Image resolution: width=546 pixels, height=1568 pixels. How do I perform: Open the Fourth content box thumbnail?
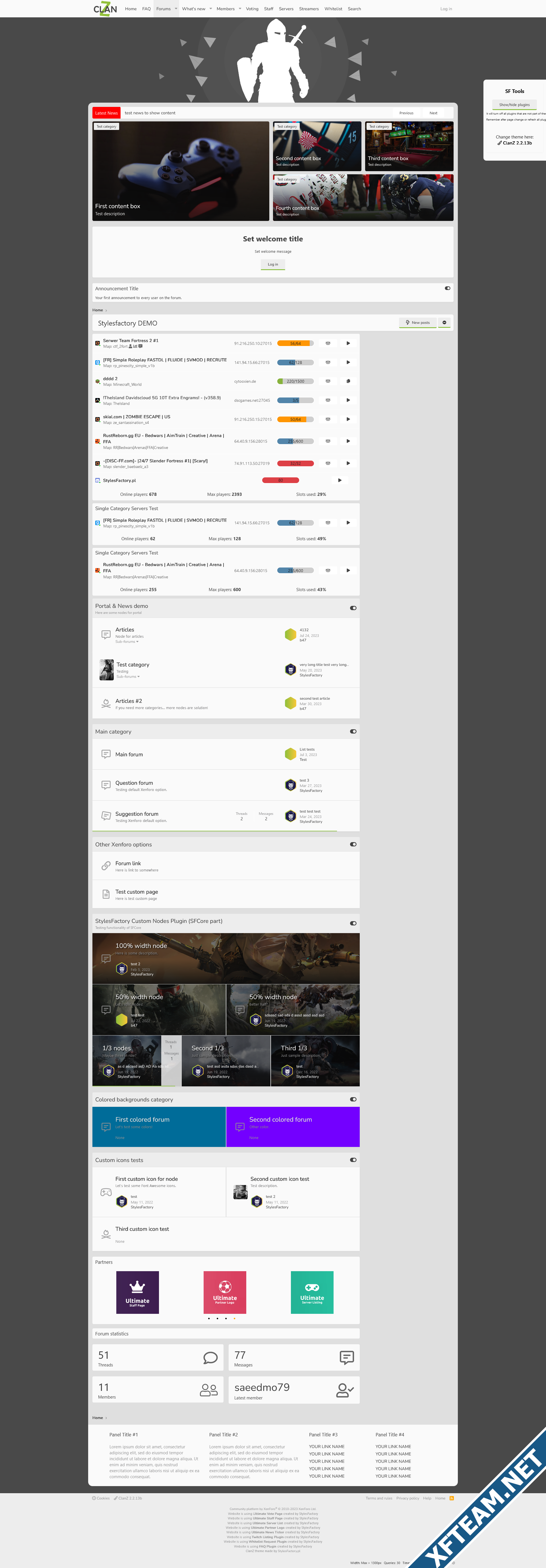pyautogui.click(x=363, y=197)
